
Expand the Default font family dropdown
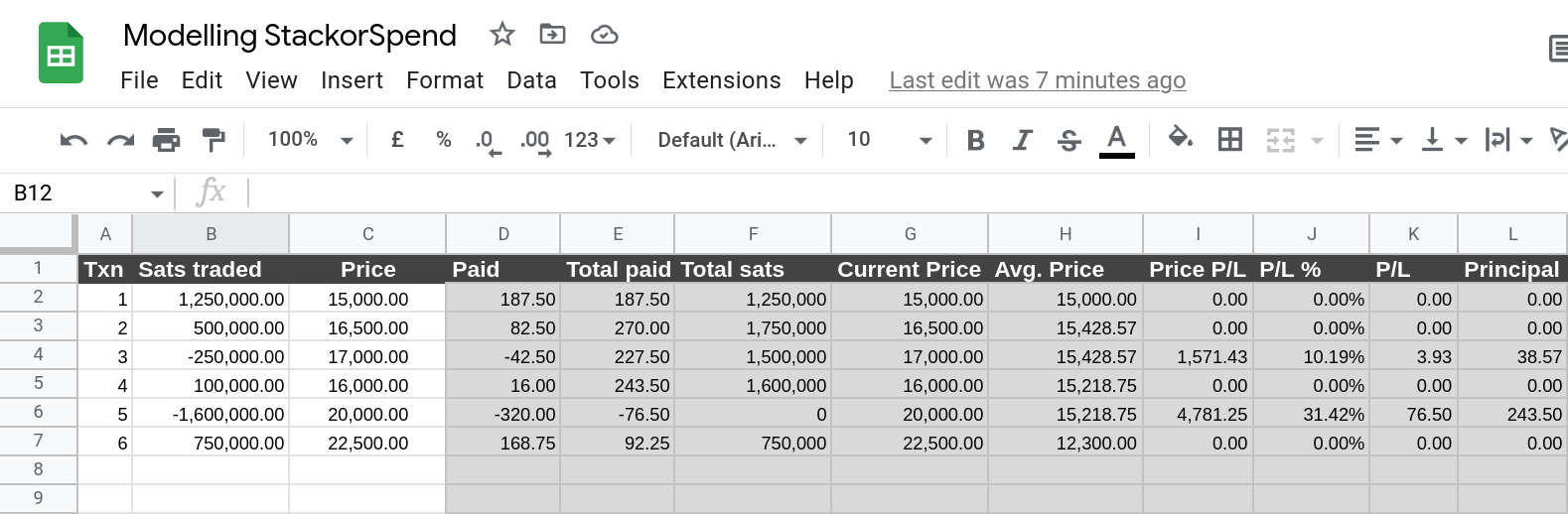[x=732, y=140]
